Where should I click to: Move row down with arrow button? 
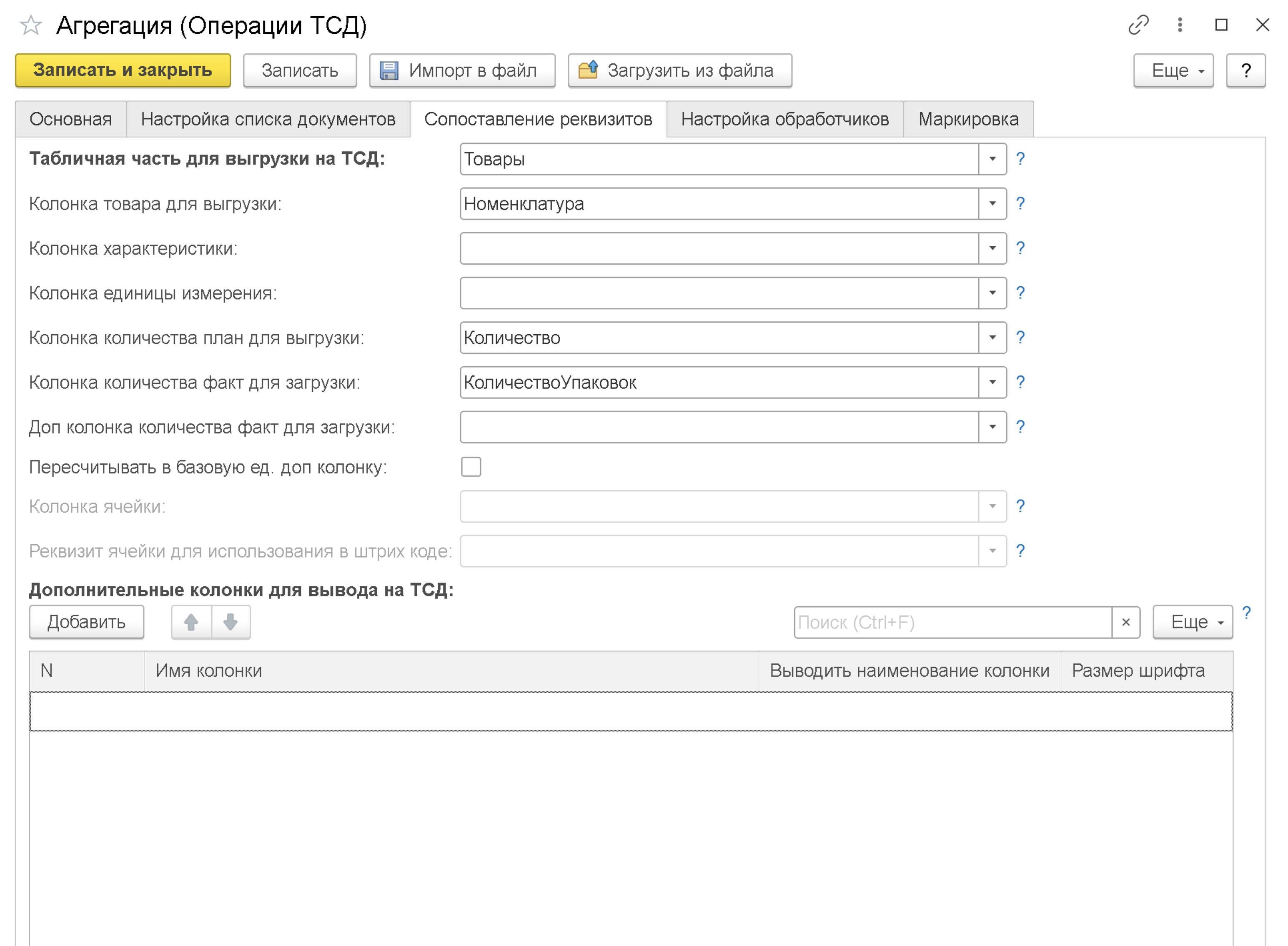pos(231,622)
